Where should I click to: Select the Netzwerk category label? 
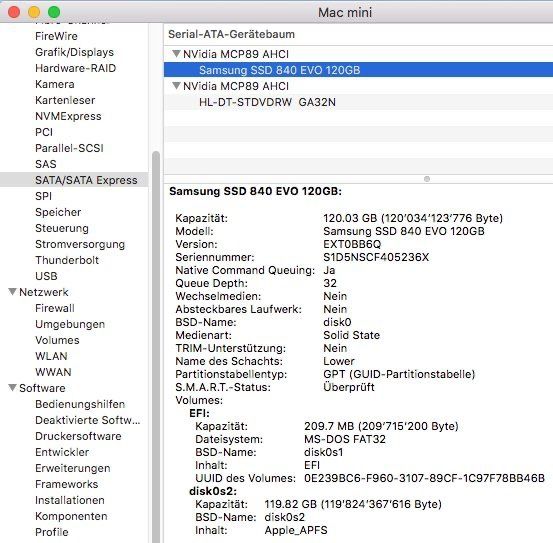click(44, 292)
